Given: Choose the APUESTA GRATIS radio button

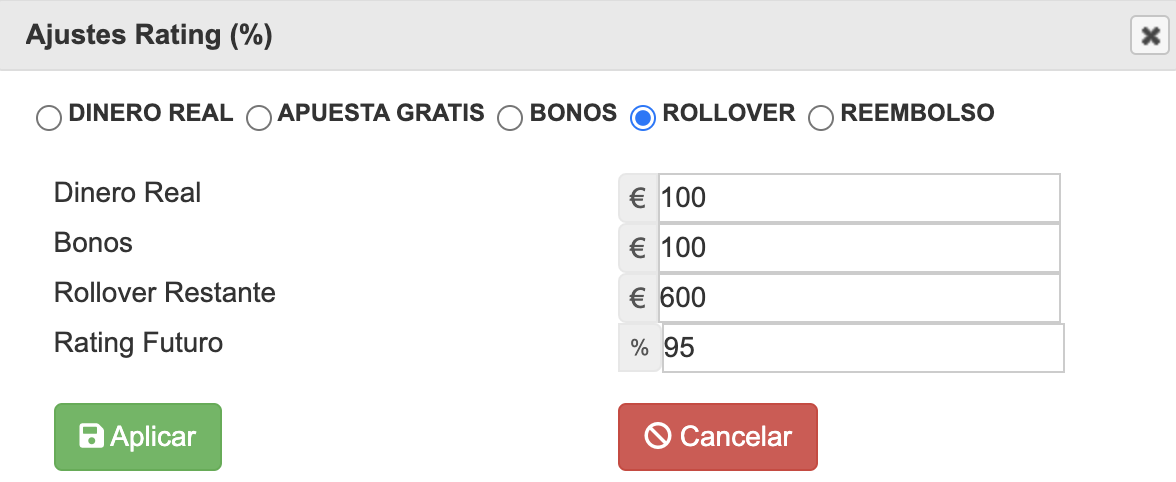Looking at the screenshot, I should click(x=259, y=119).
